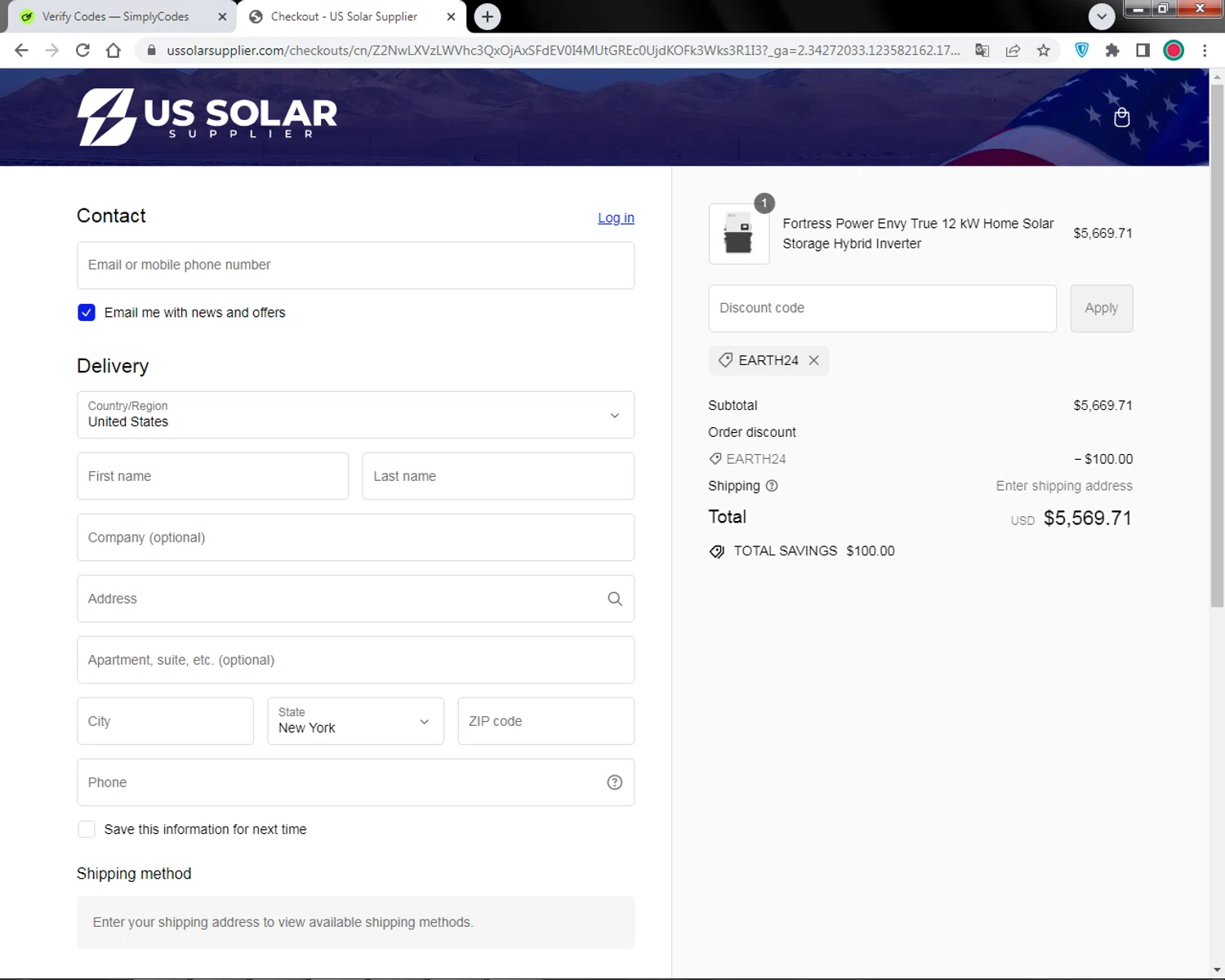Screen dimensions: 1225x980
Task: Go back using browser back arrow
Action: pos(22,51)
